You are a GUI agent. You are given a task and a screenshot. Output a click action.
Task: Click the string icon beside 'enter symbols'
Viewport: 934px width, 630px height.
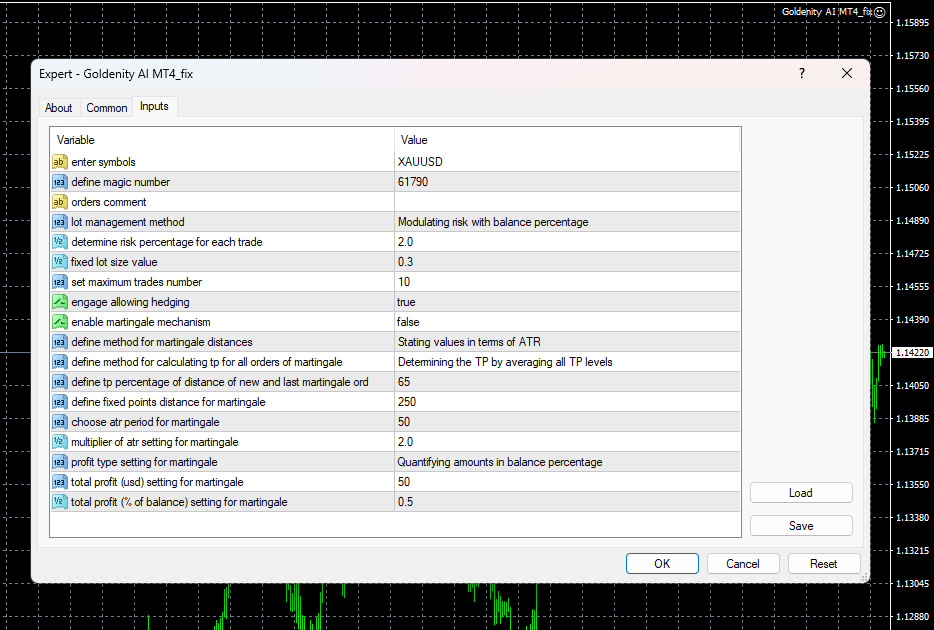[60, 162]
